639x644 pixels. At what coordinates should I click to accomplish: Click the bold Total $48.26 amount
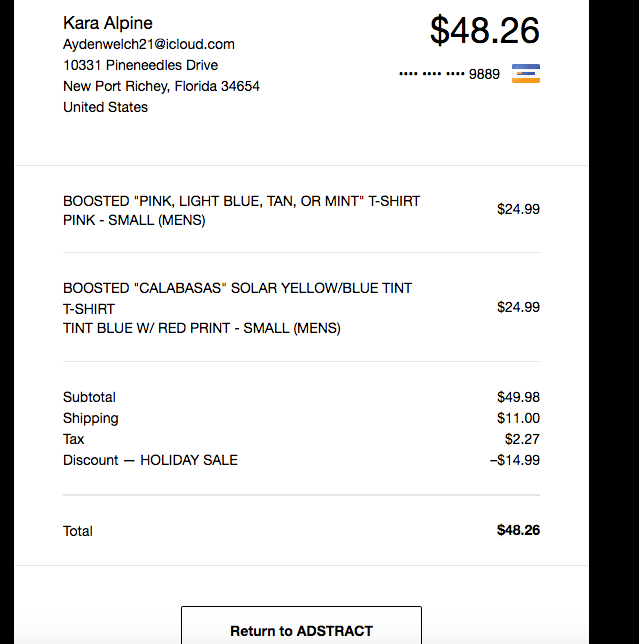tap(518, 530)
